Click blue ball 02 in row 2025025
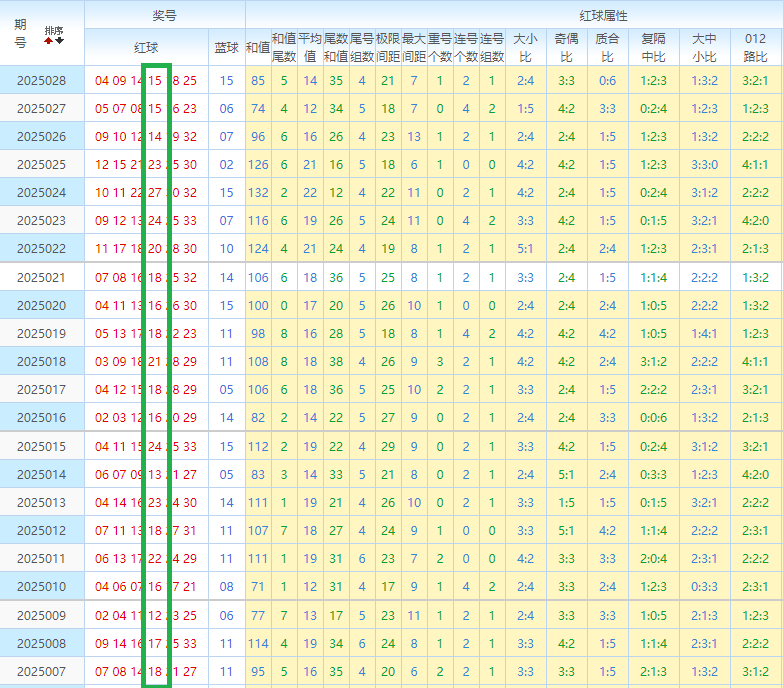783x688 pixels. [226, 165]
